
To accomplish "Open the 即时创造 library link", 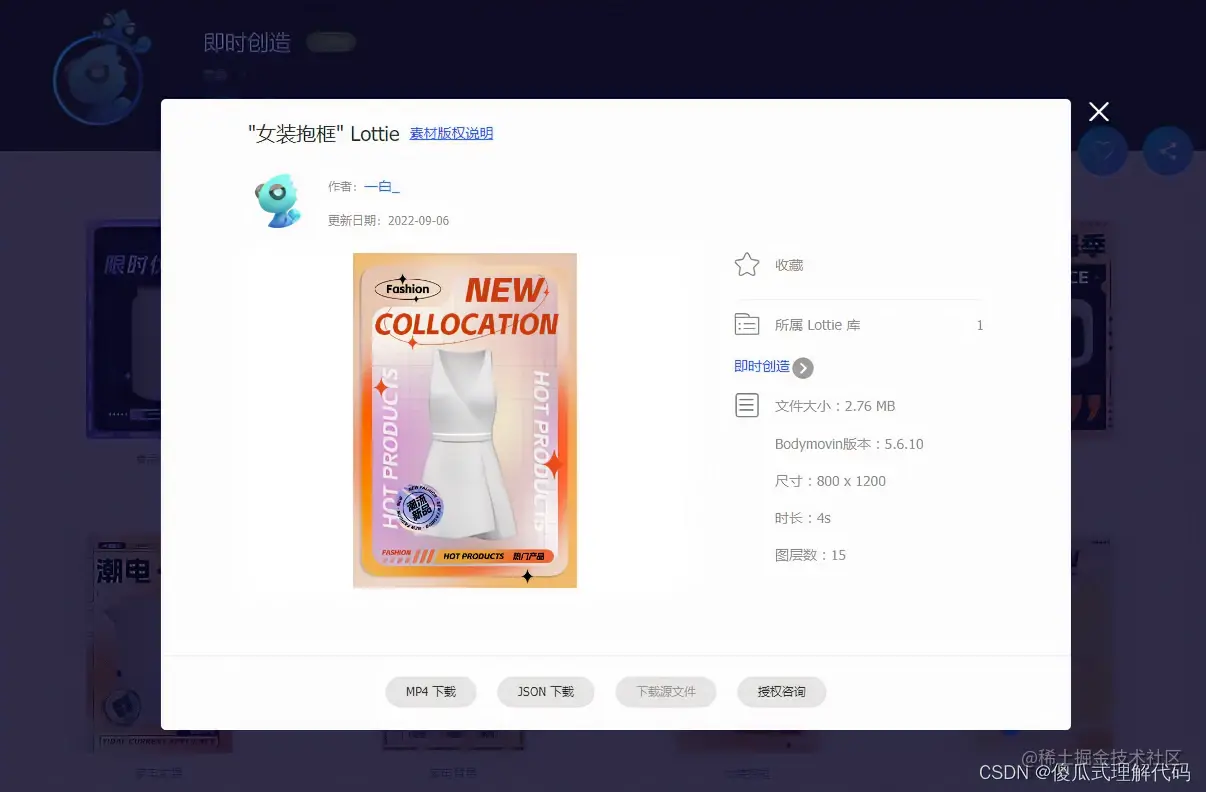I will point(762,367).
